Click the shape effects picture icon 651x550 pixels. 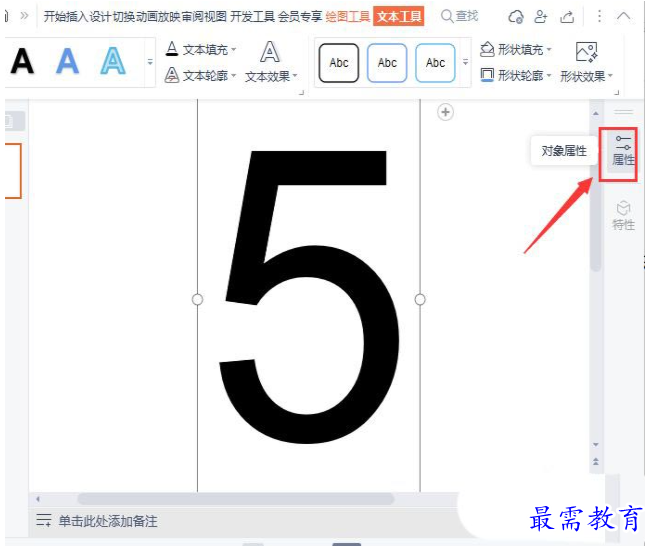[x=586, y=52]
